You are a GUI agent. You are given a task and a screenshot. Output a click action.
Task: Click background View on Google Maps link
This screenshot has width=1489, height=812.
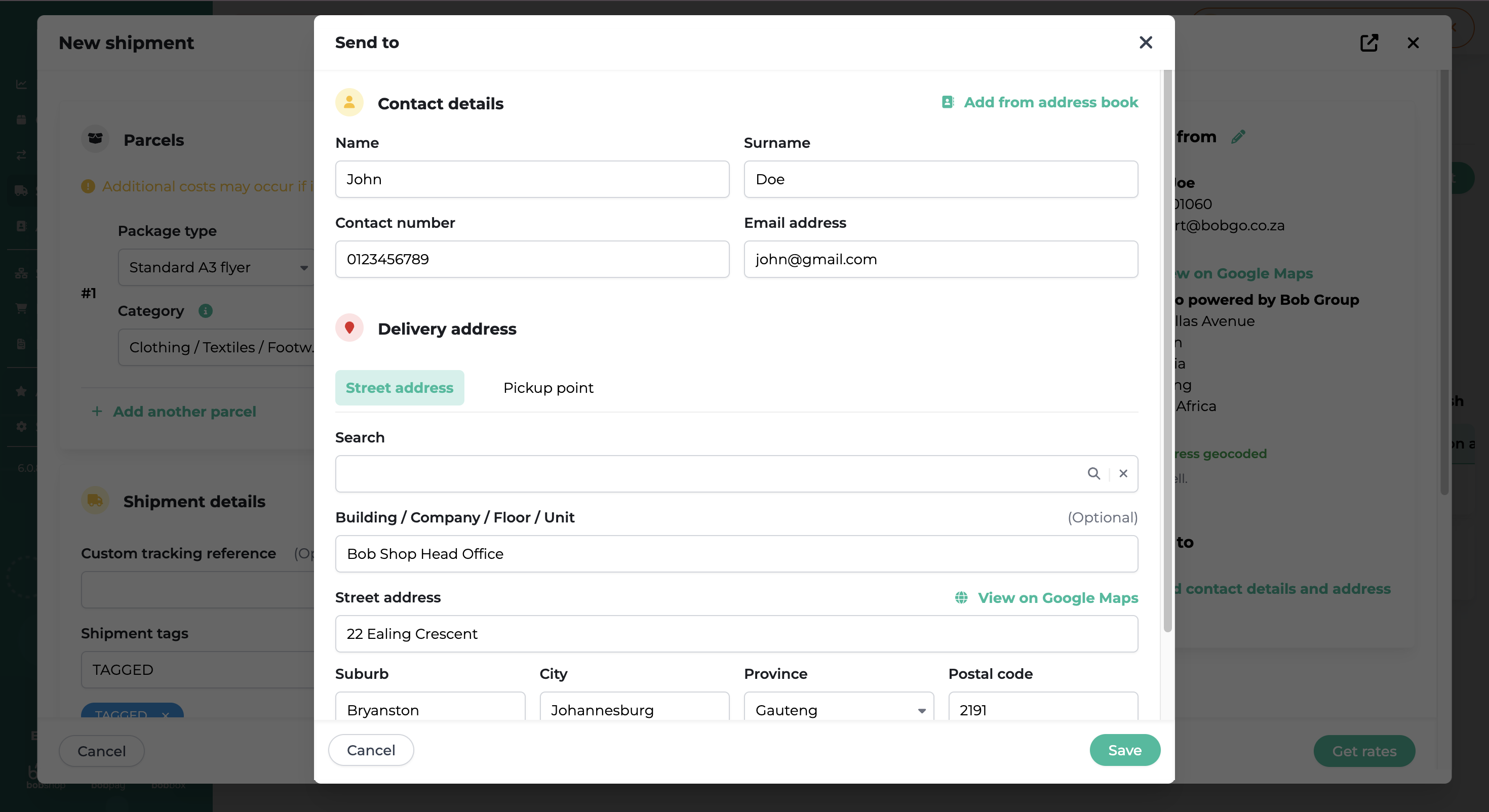(1243, 273)
